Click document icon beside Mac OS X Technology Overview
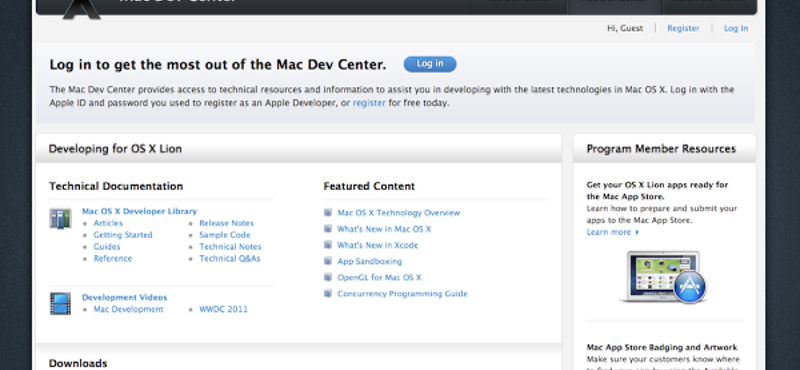The height and width of the screenshot is (370, 800). (x=328, y=212)
